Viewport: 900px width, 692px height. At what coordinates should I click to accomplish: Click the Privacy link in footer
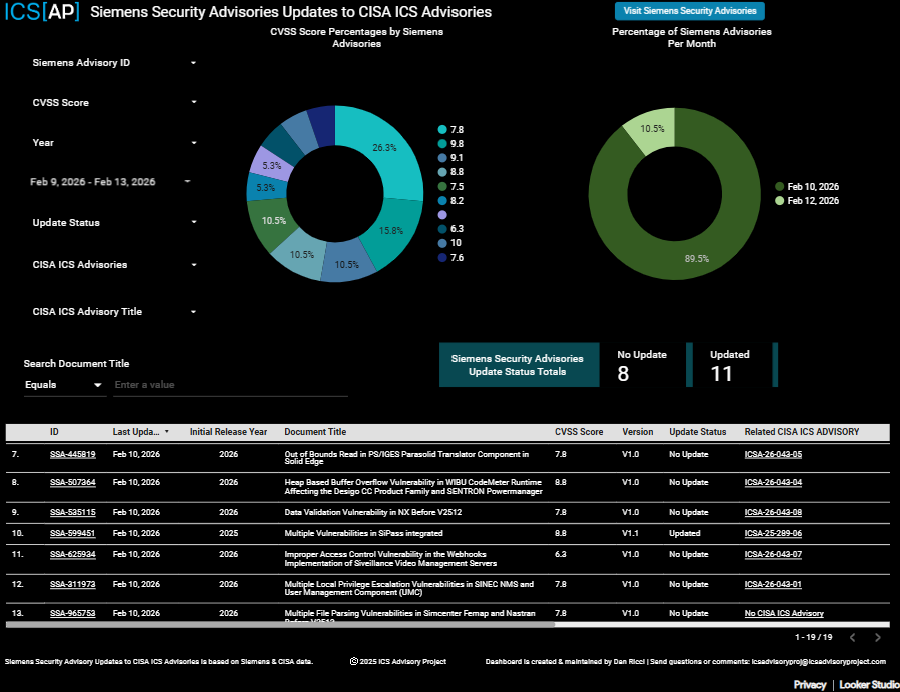[810, 685]
